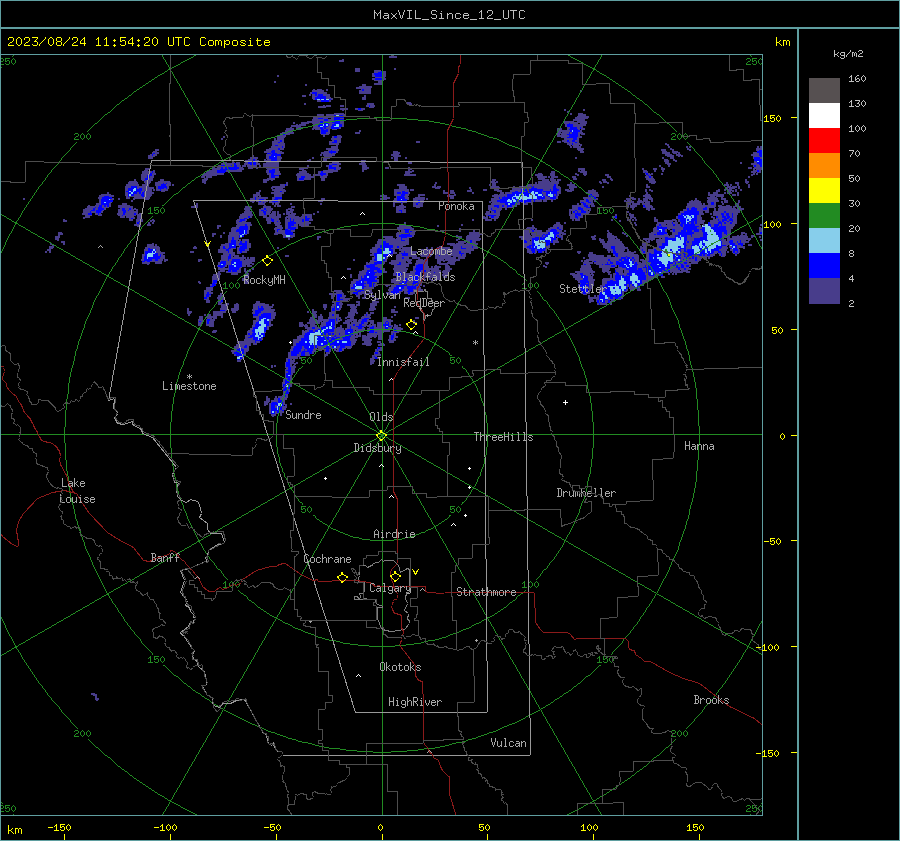The width and height of the screenshot is (900, 841).
Task: Click the yellow v marker right of Calgary
Action: pos(416,572)
